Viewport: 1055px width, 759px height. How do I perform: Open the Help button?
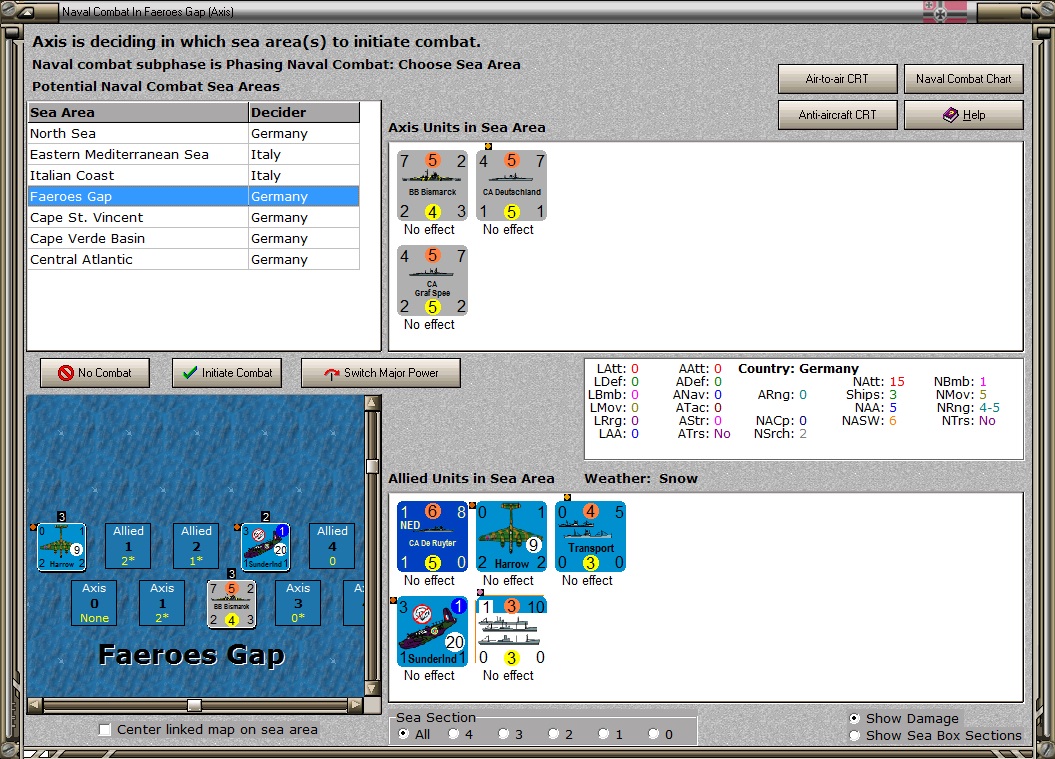click(x=963, y=115)
